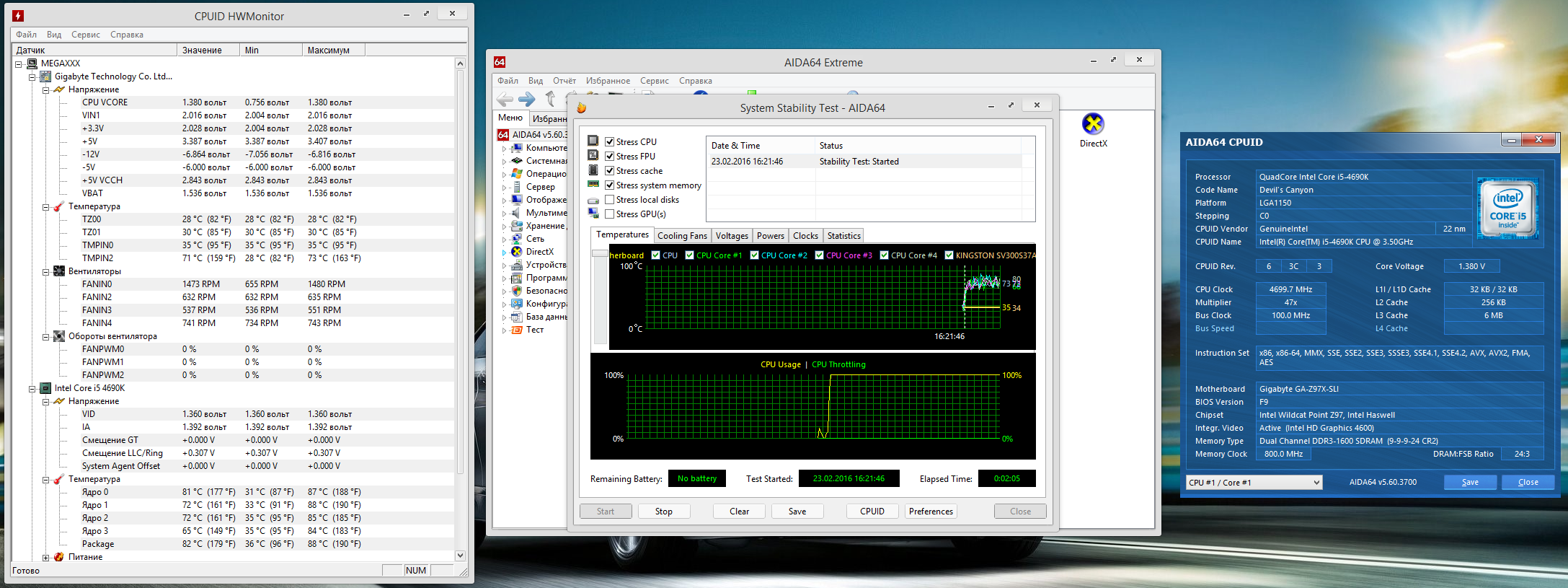Click the temperature graph vertical slider handle
The height and width of the screenshot is (588, 1568).
pyautogui.click(x=600, y=254)
